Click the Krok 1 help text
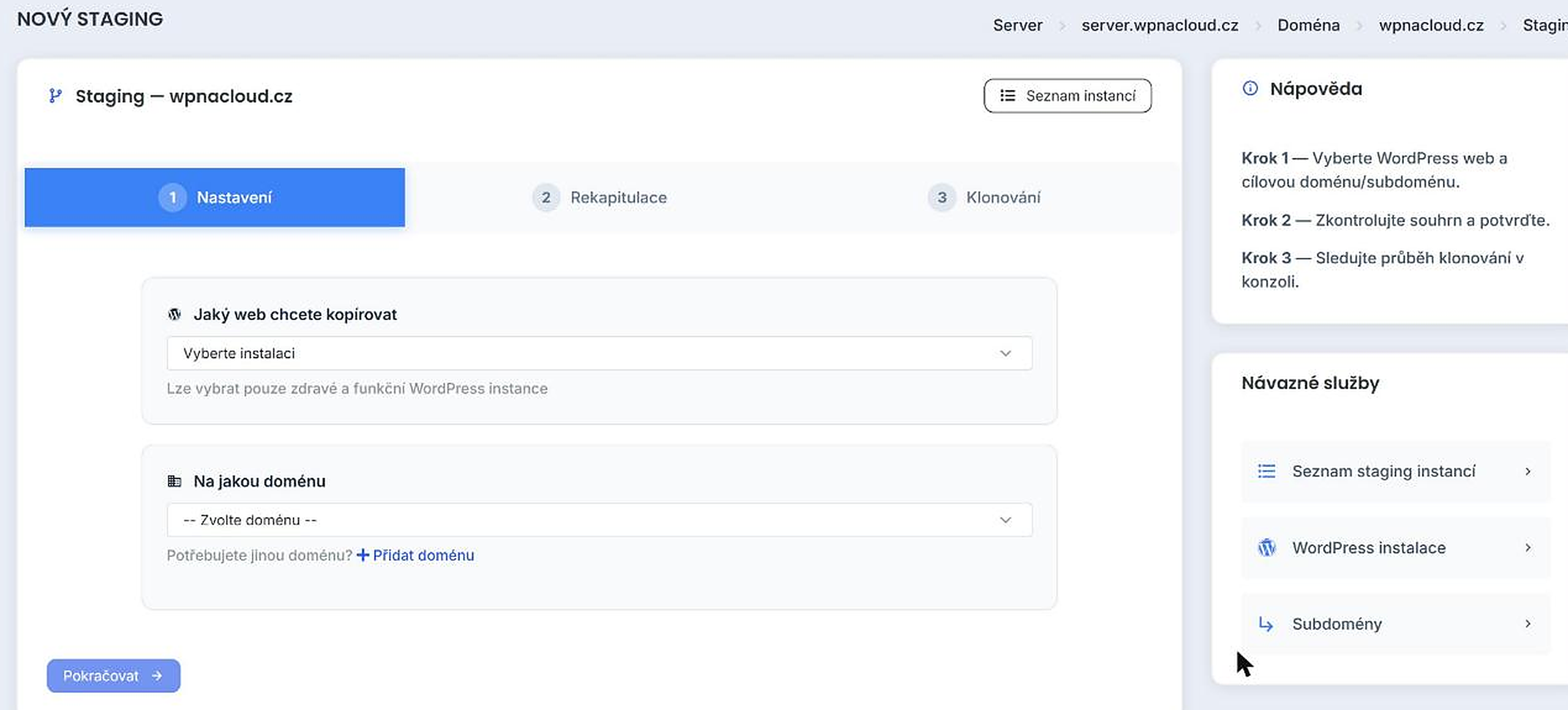The height and width of the screenshot is (710, 1568). (1374, 170)
